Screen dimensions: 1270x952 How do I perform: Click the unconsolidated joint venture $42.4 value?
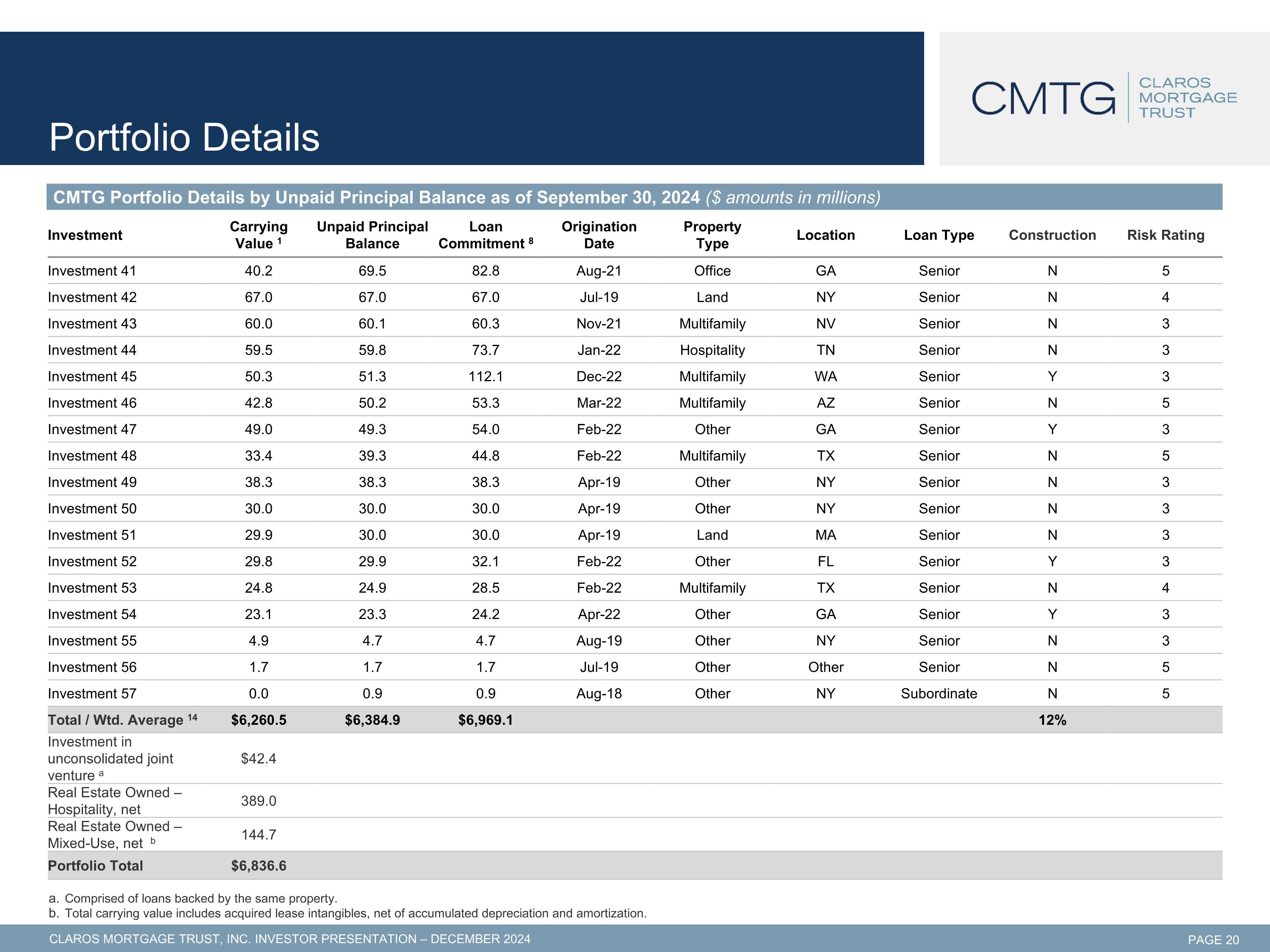[258, 758]
